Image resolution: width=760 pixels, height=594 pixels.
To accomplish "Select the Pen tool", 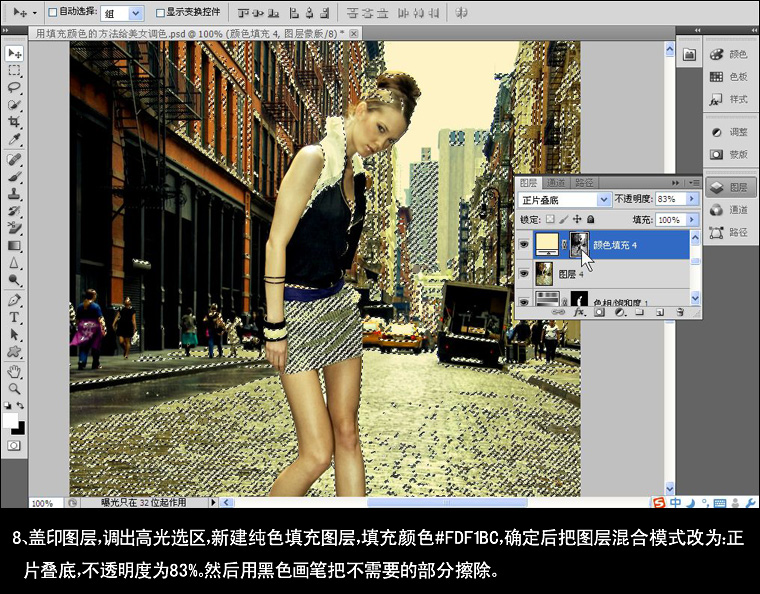I will 14,300.
